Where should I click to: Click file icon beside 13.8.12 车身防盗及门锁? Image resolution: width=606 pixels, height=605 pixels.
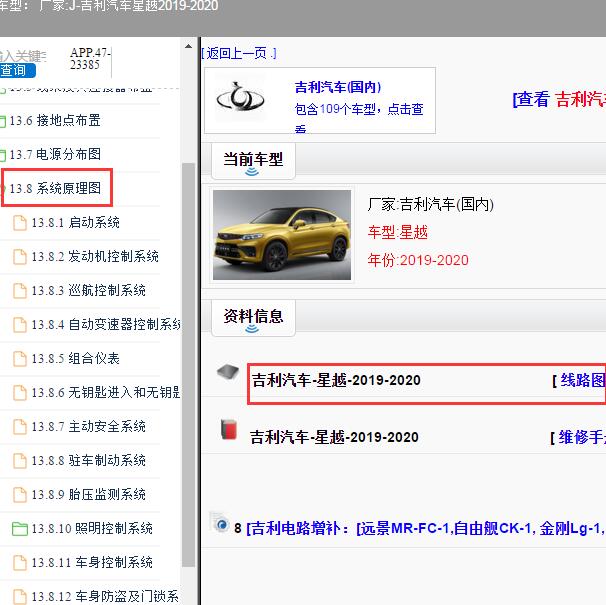[20, 597]
